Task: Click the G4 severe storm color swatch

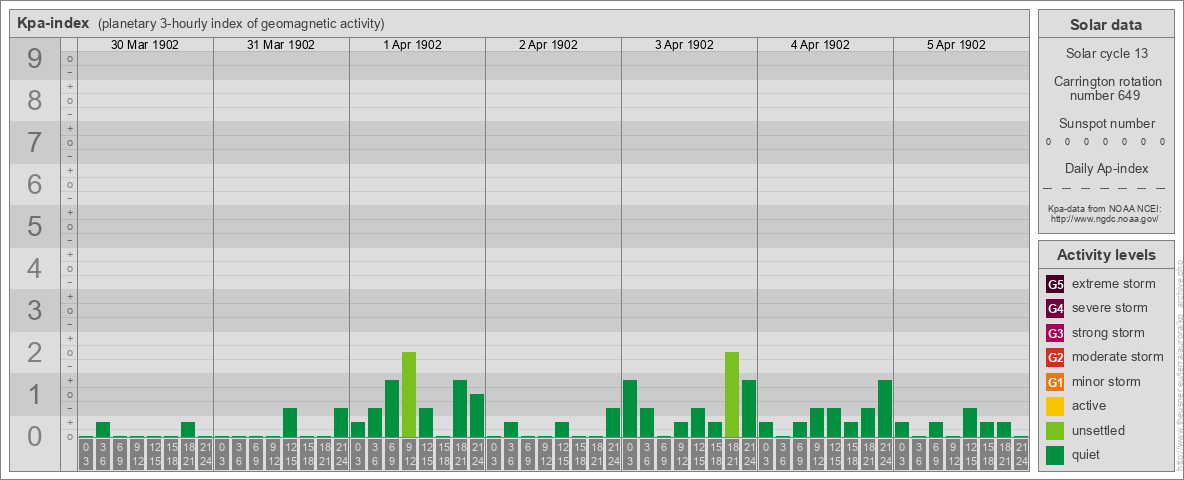Action: pyautogui.click(x=1055, y=309)
